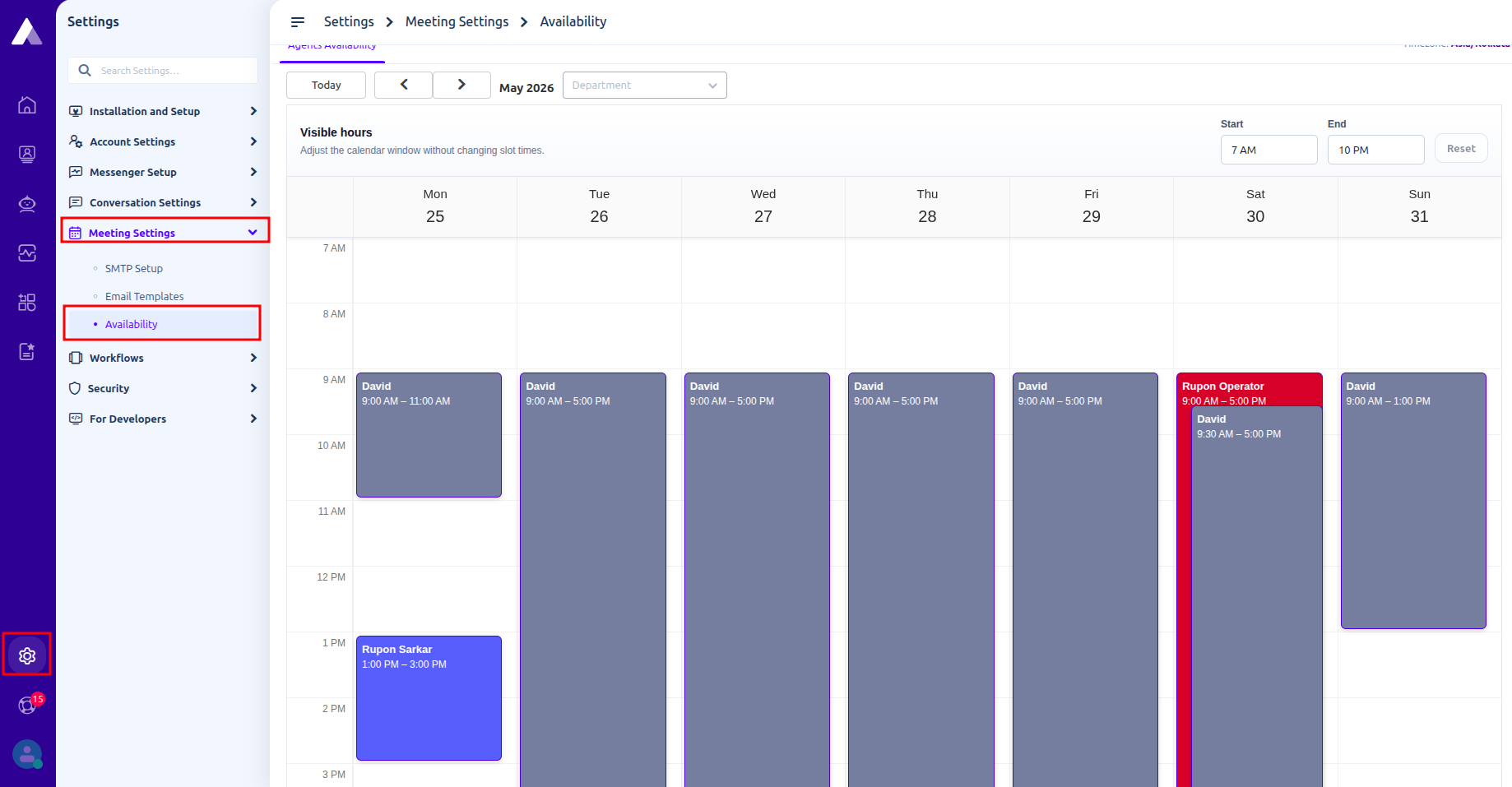This screenshot has height=787, width=1512.
Task: Expand Account Settings chevron
Action: (253, 141)
